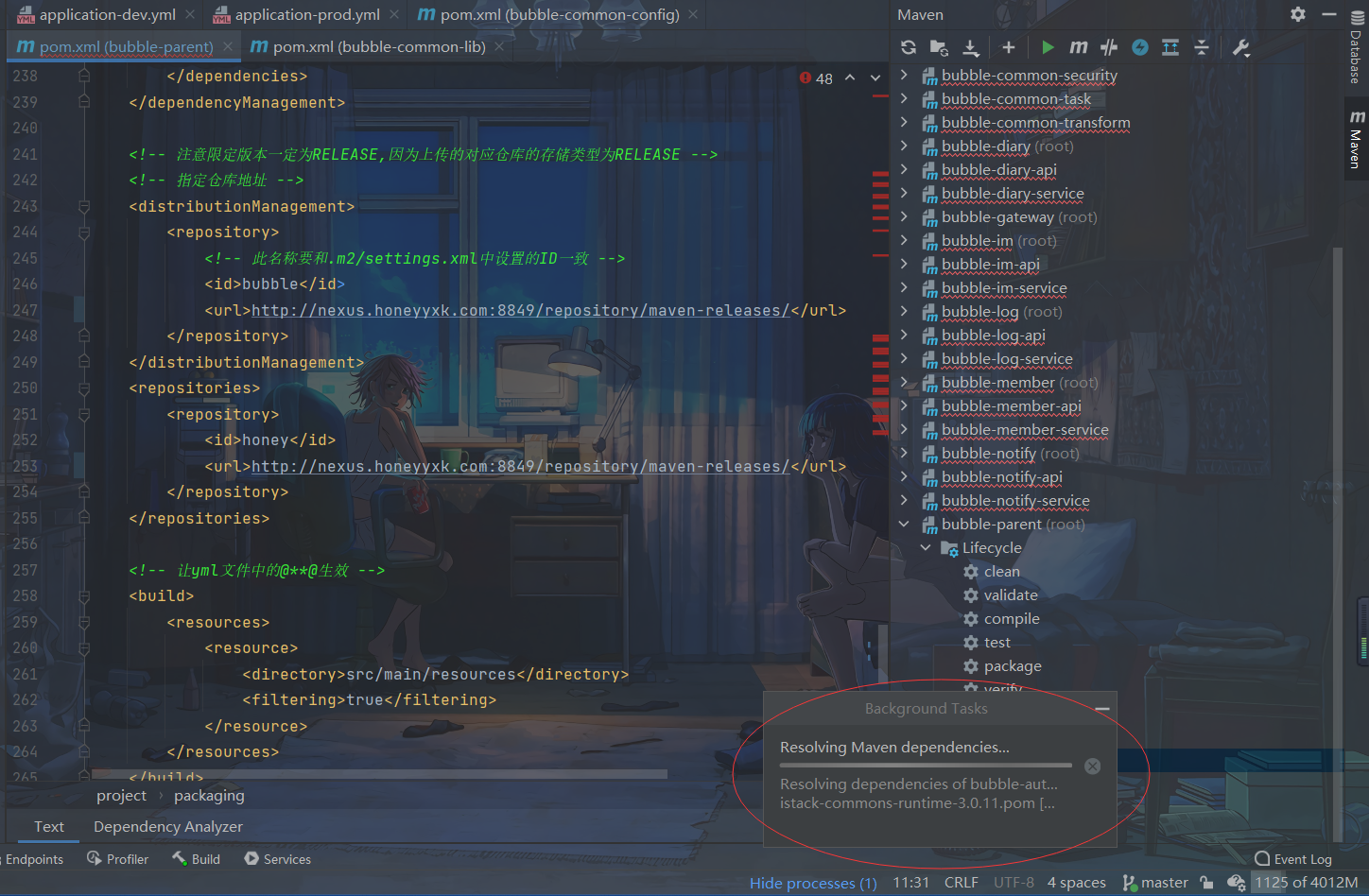Close the application-dev.yml tab
1369x896 pixels.
[x=190, y=14]
